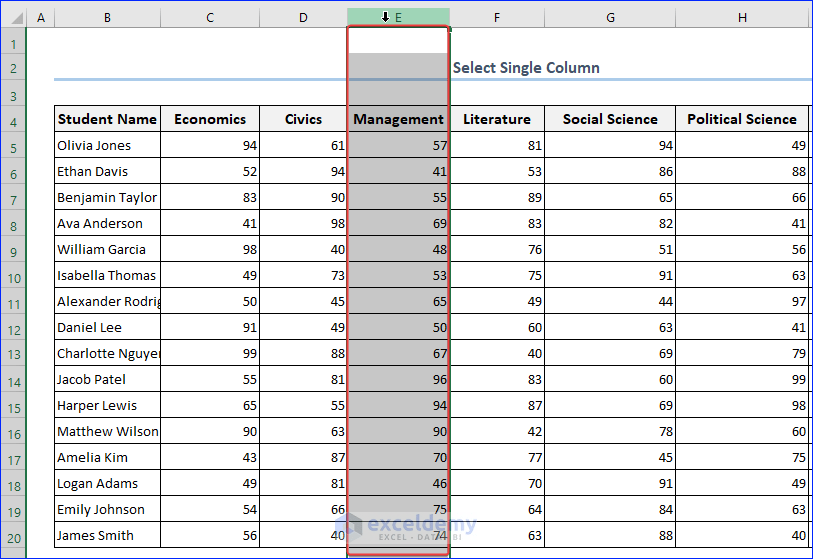Screen dimensions: 813x559
Task: Click Ethan Davis' Civics score 94
Action: click(303, 171)
